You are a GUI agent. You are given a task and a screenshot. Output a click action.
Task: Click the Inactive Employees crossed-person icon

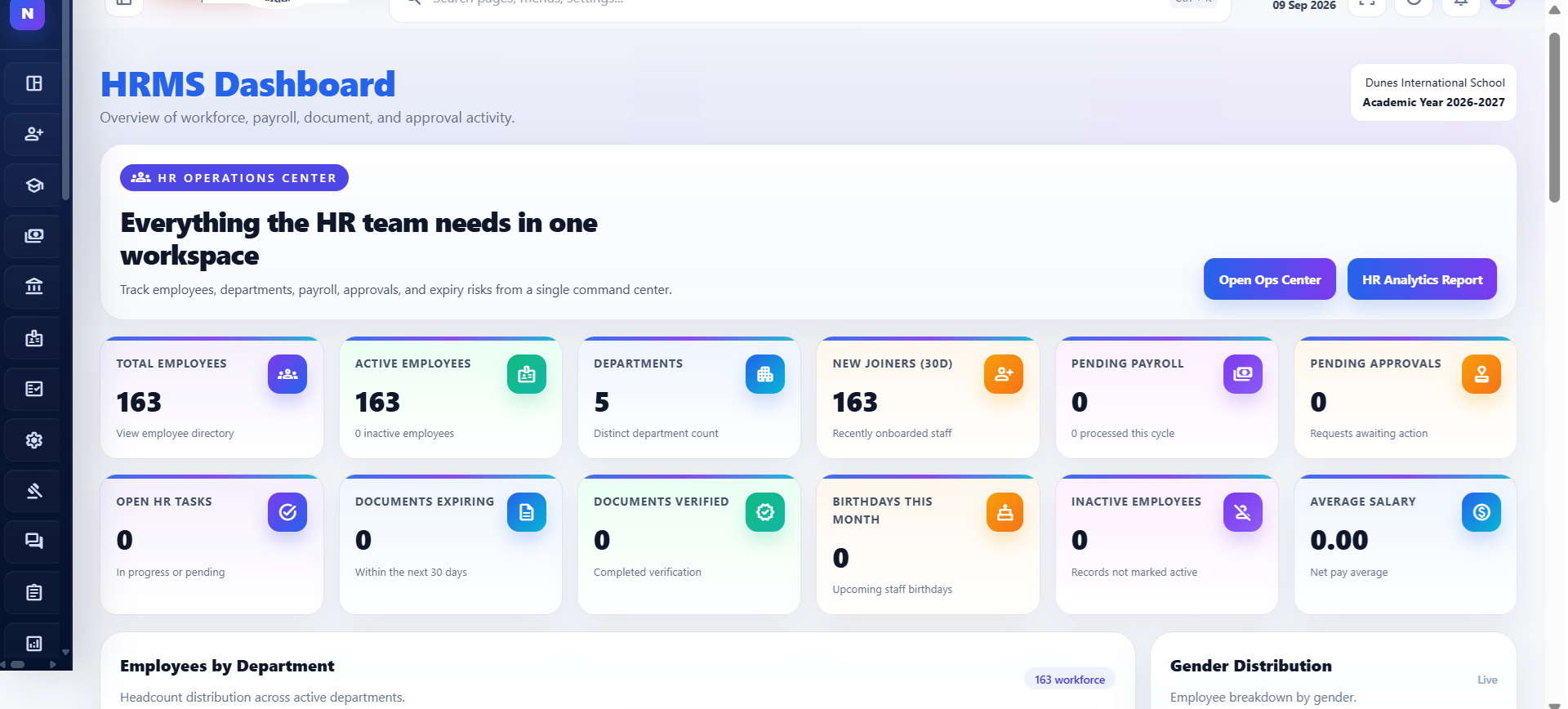click(x=1243, y=512)
